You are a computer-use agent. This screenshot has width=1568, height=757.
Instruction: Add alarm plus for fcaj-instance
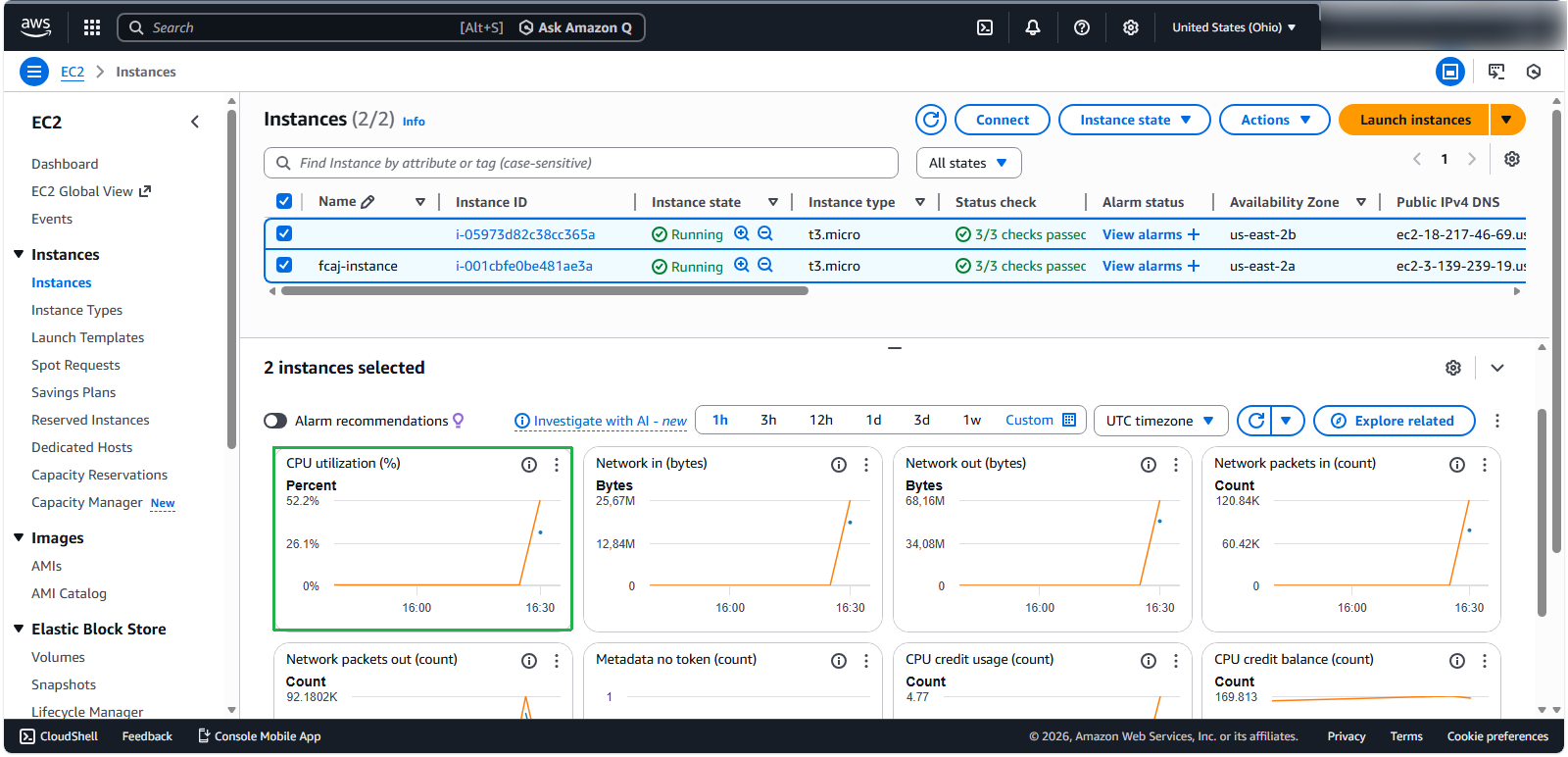[x=1194, y=266]
